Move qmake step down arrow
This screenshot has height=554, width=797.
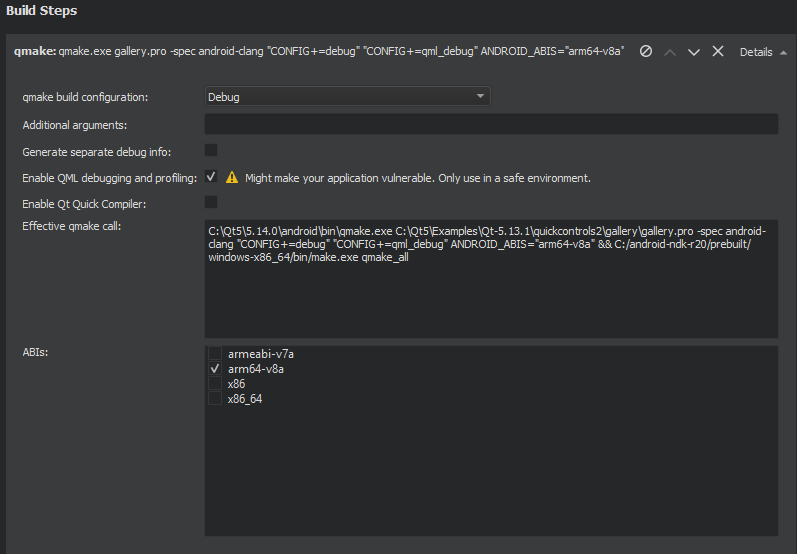(x=694, y=52)
